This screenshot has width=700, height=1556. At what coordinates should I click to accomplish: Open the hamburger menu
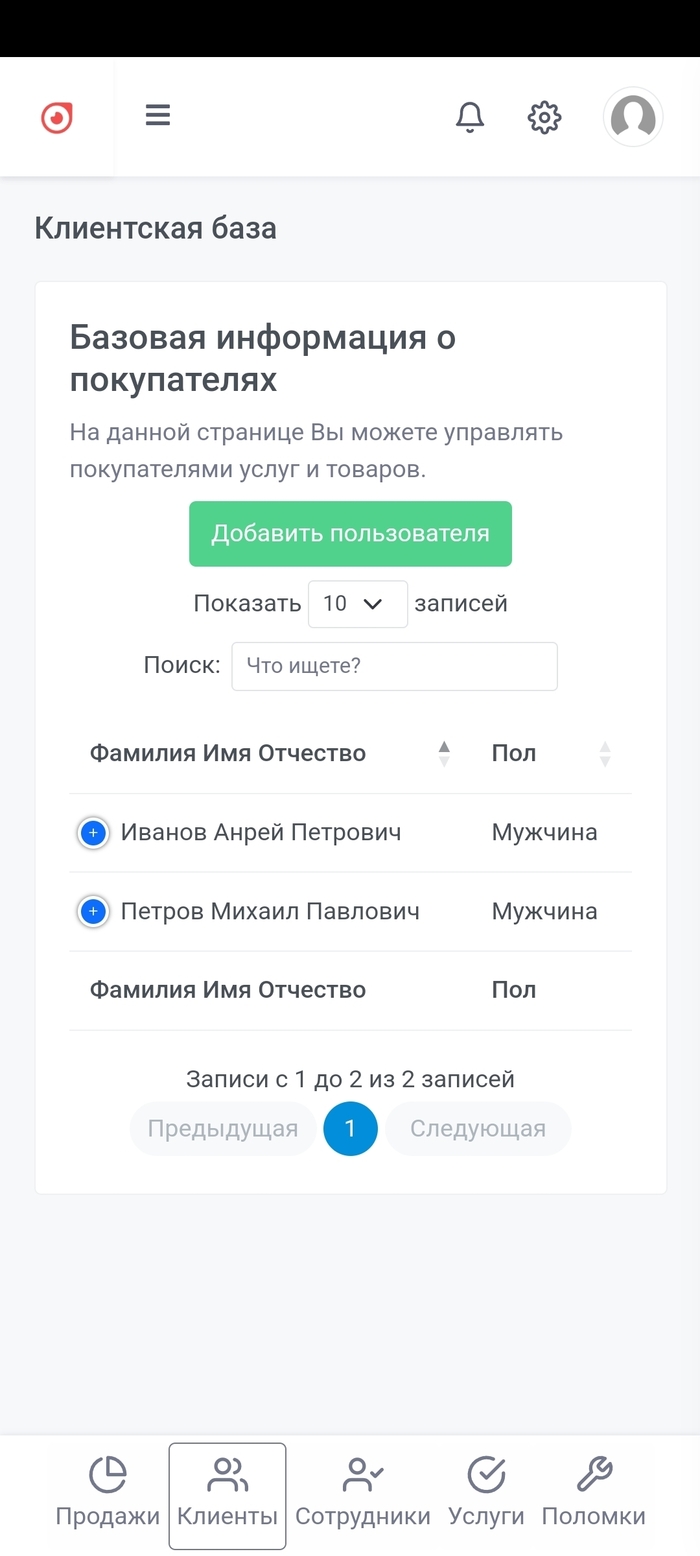pyautogui.click(x=158, y=115)
